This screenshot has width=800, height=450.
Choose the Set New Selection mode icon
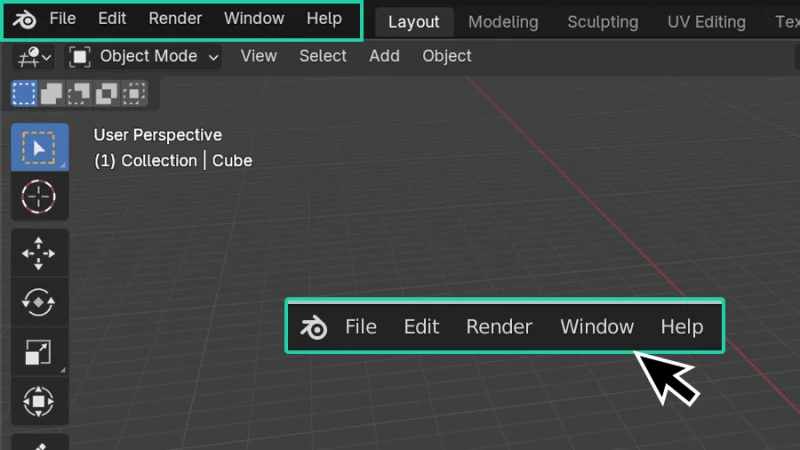pos(24,93)
